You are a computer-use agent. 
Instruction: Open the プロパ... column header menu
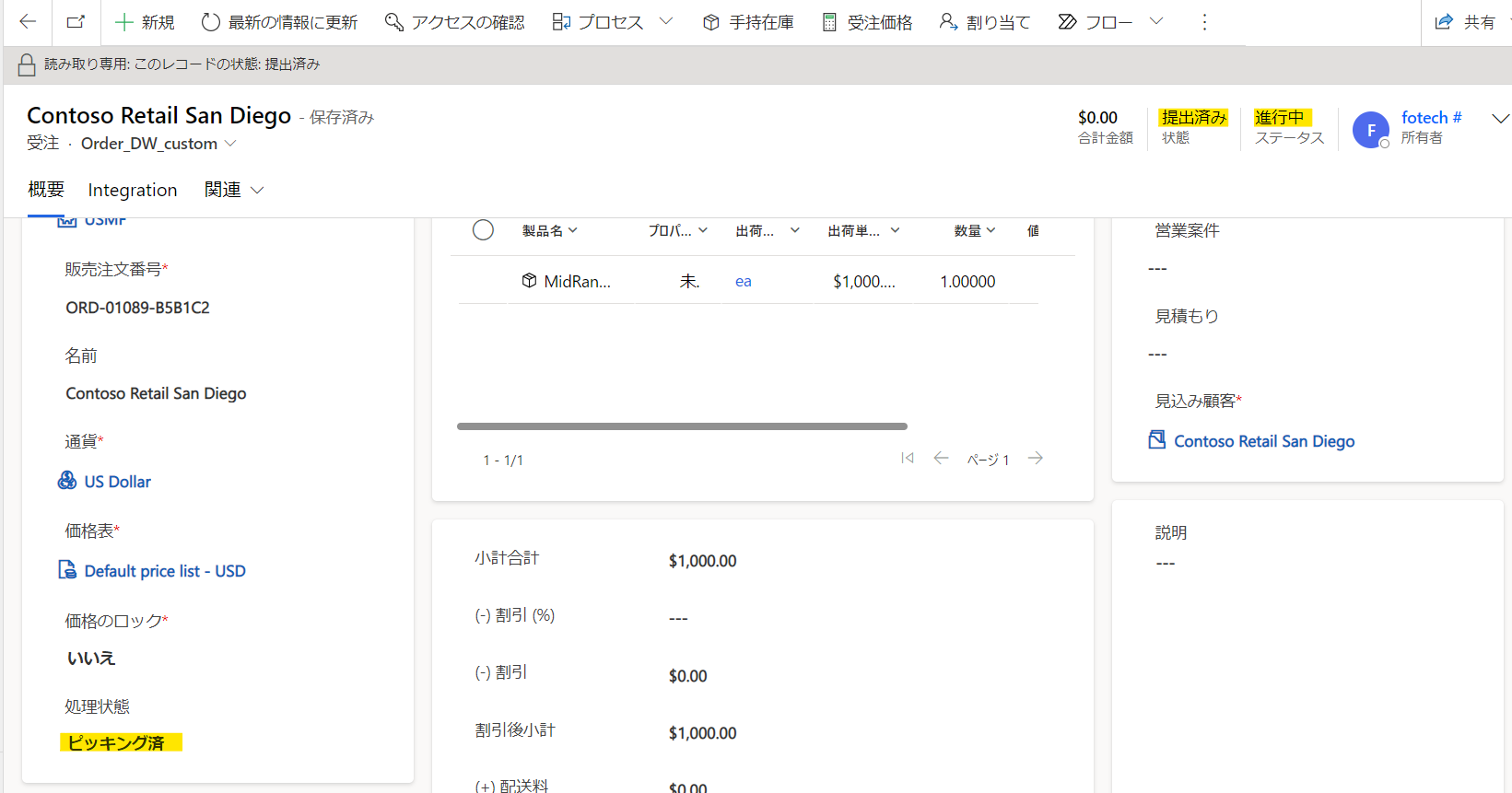click(x=677, y=231)
